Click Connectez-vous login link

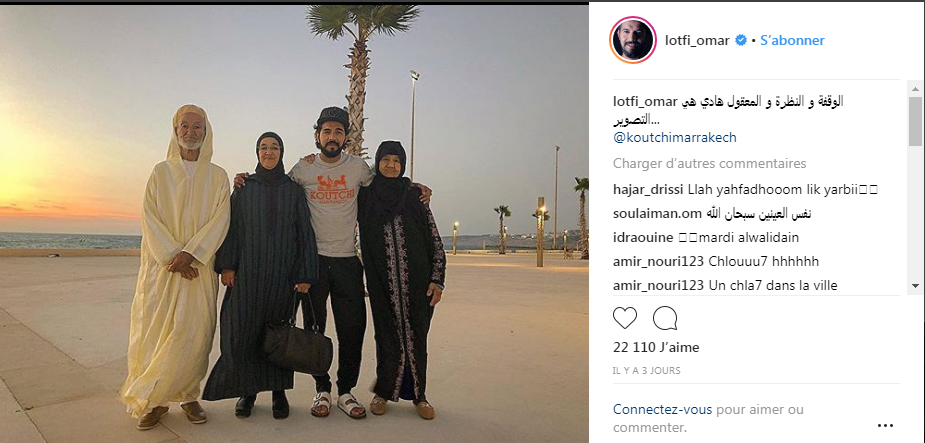point(662,409)
